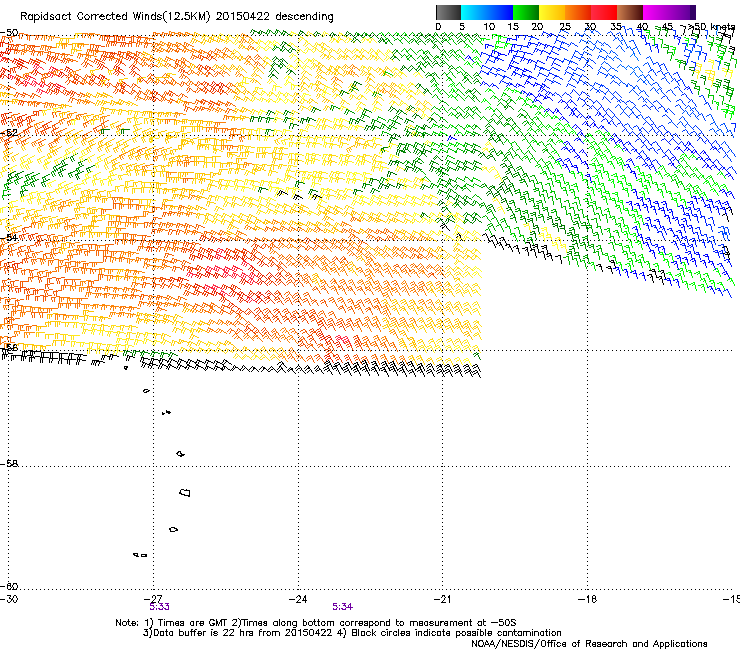Click the magenta 40-45 knots legend color
Screen dimensions: 740x650
[x=656, y=12]
